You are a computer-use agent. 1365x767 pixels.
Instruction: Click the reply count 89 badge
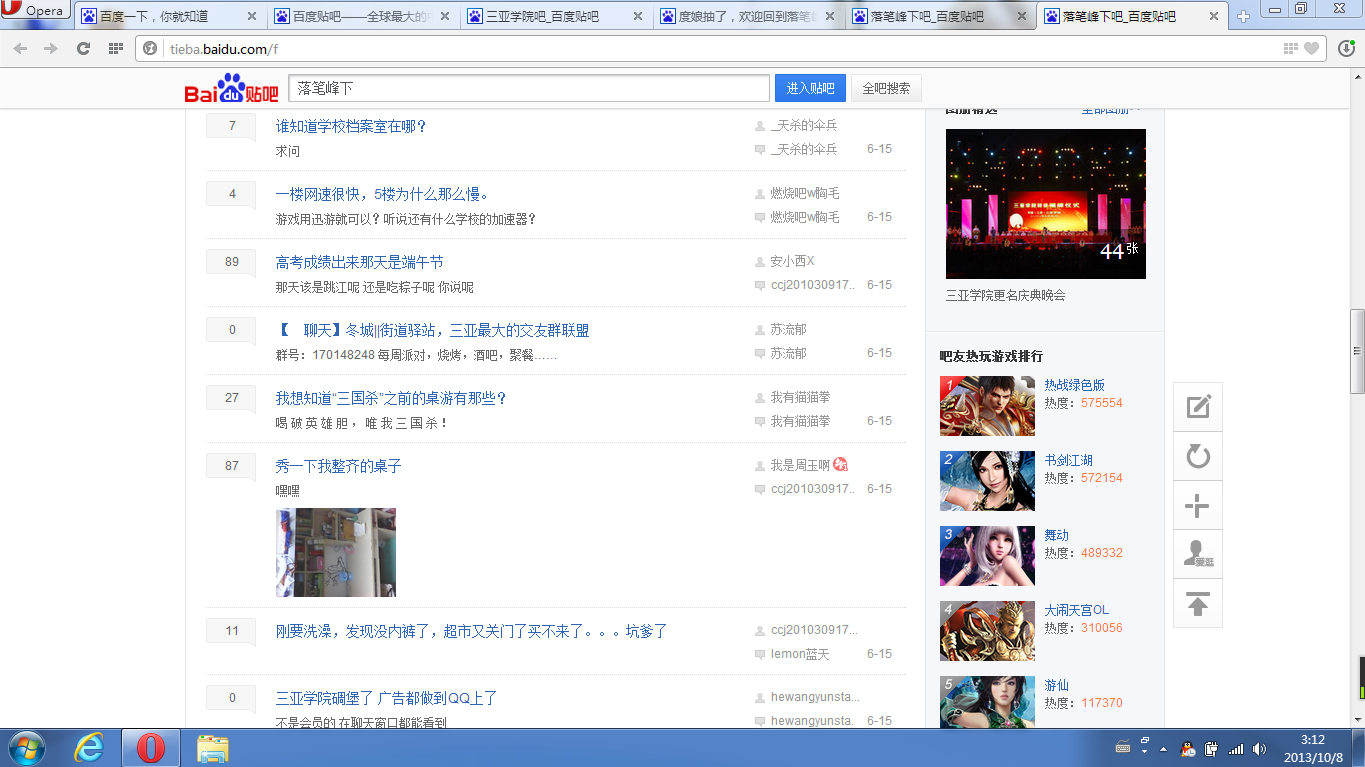(232, 262)
